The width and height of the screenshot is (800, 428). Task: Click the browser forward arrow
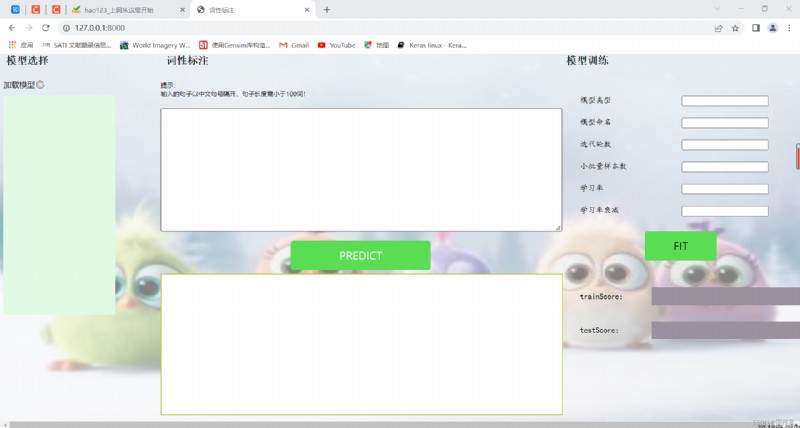29,28
